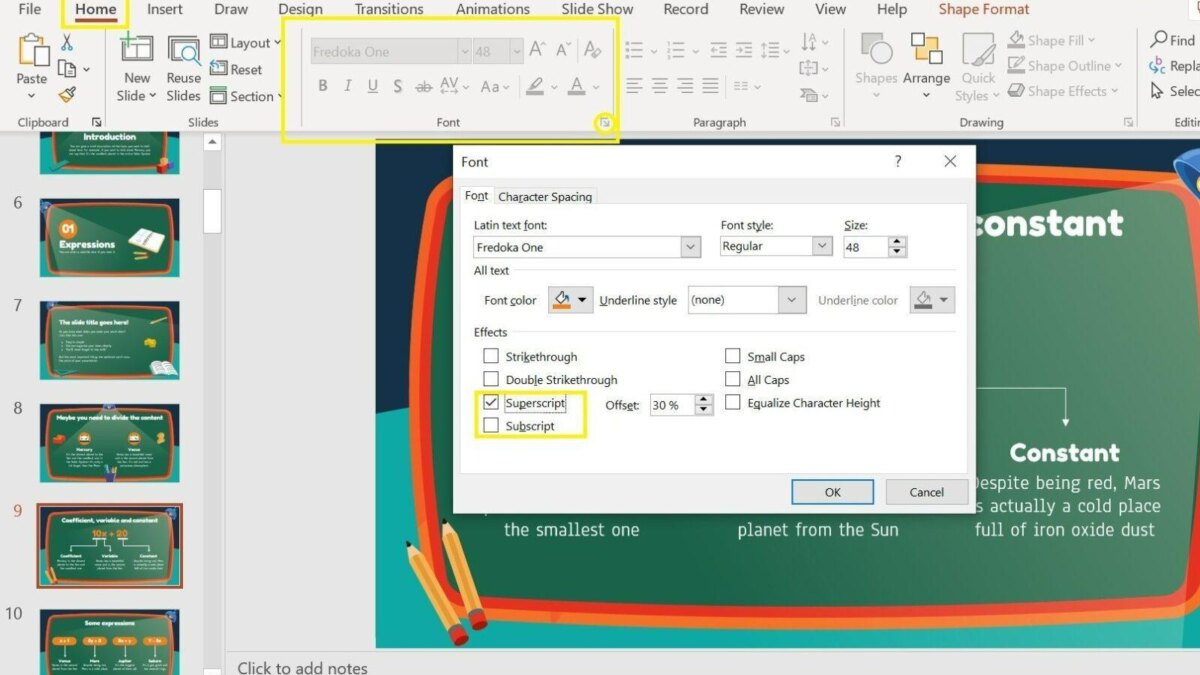This screenshot has width=1200, height=675.
Task: Click the Align Left paragraph icon
Action: point(634,86)
